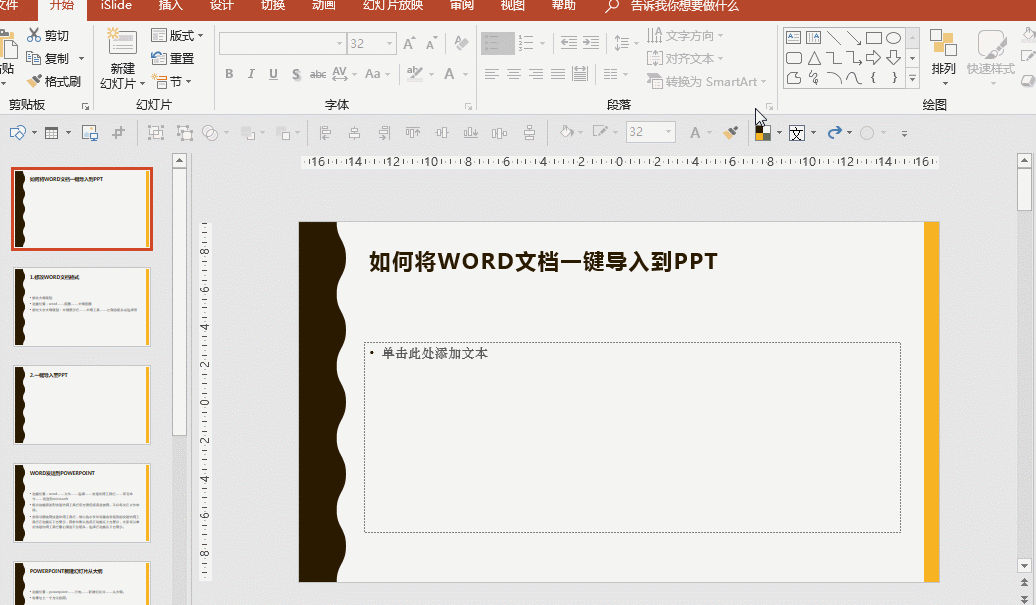The image size is (1036, 605).
Task: Select the oval shape in gallery
Action: 893,38
